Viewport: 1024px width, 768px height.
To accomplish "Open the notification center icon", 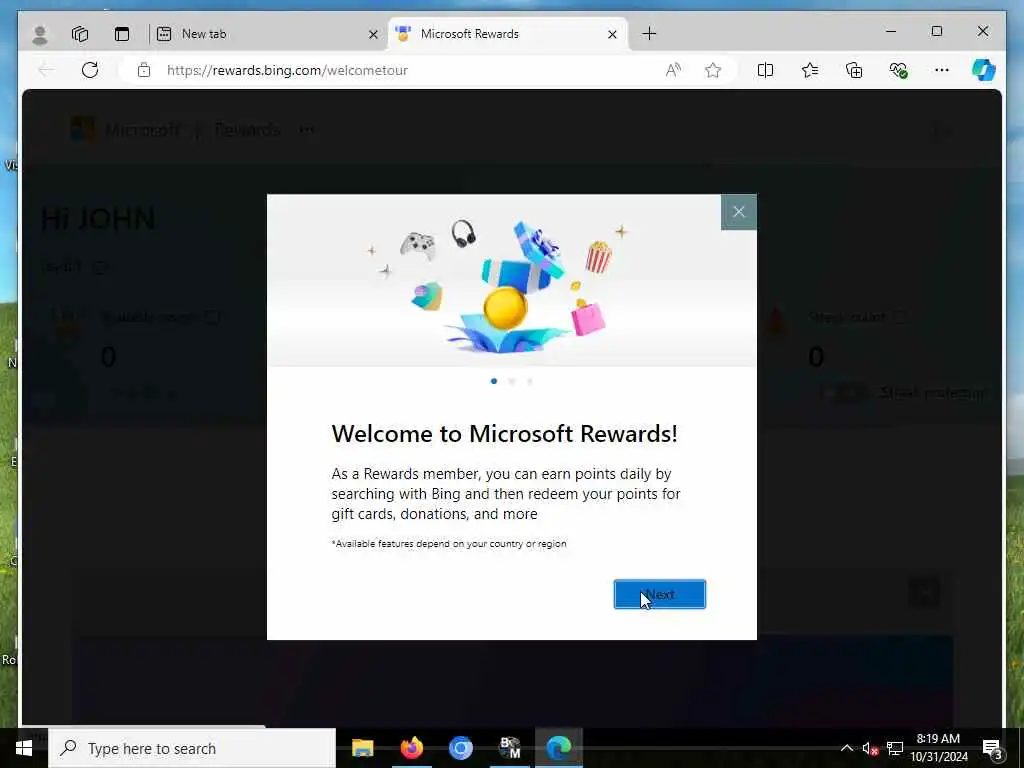I will point(992,748).
